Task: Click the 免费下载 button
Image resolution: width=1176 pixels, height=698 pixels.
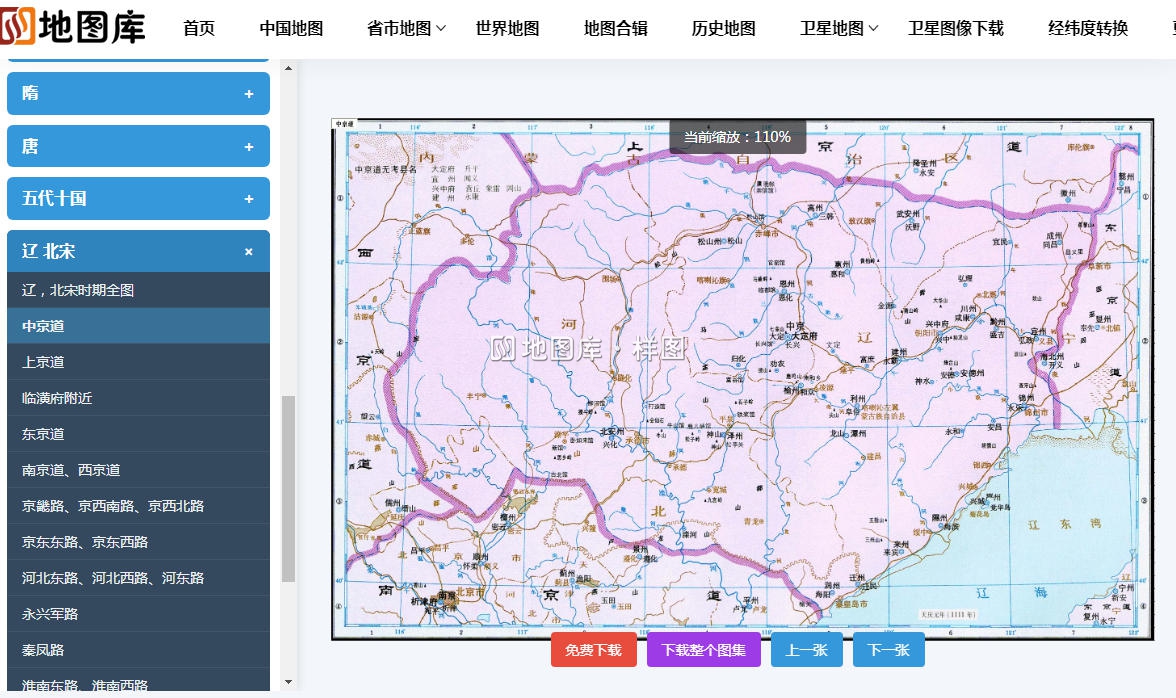Action: (x=593, y=650)
